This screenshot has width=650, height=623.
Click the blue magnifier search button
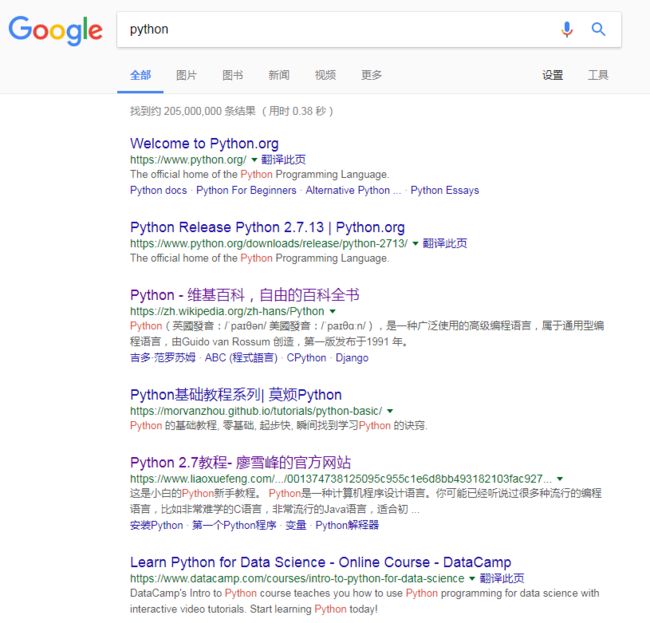(598, 29)
